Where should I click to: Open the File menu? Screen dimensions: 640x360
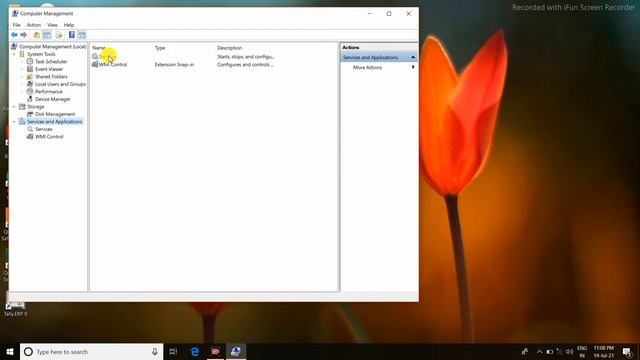[17, 25]
